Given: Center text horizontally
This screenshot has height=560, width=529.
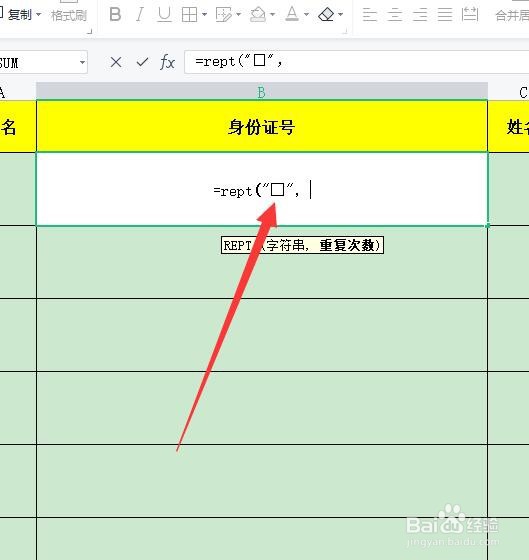Looking at the screenshot, I should pos(395,15).
